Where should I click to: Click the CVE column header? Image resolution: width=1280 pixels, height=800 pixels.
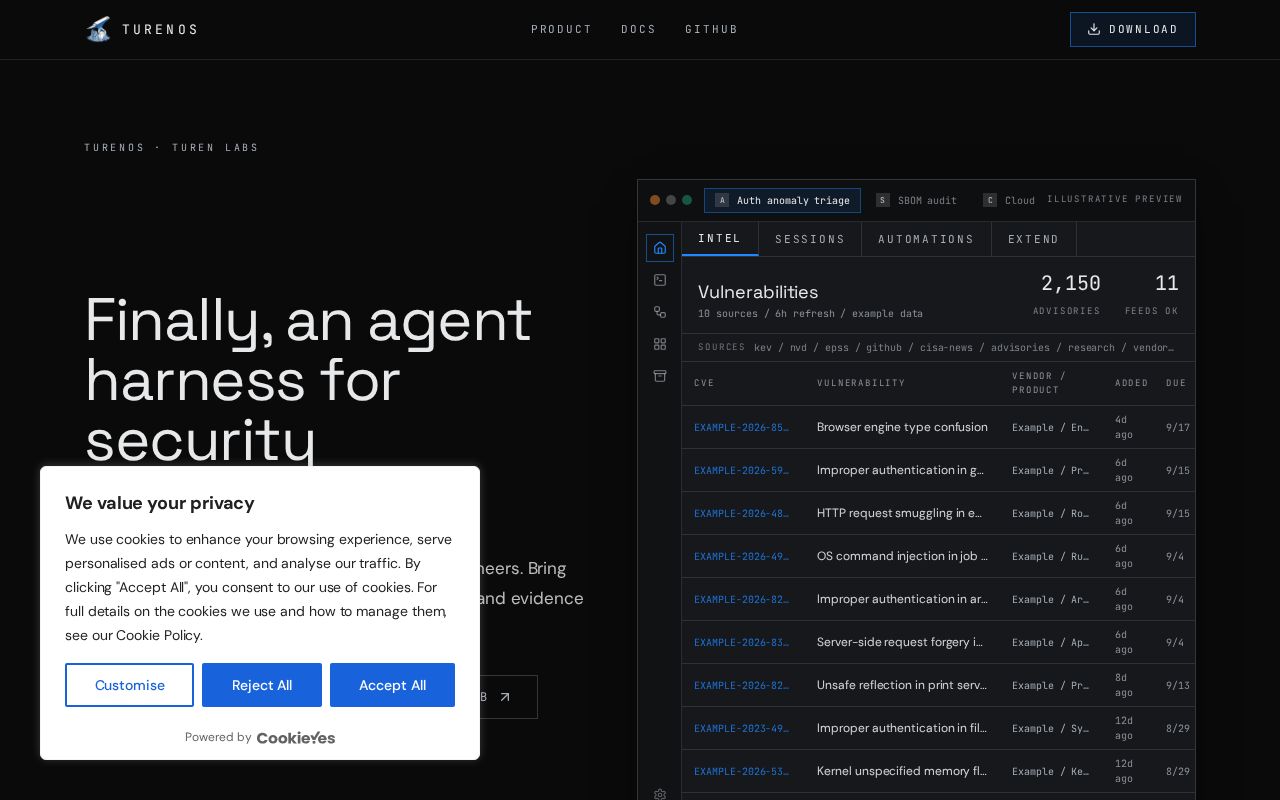click(x=704, y=383)
